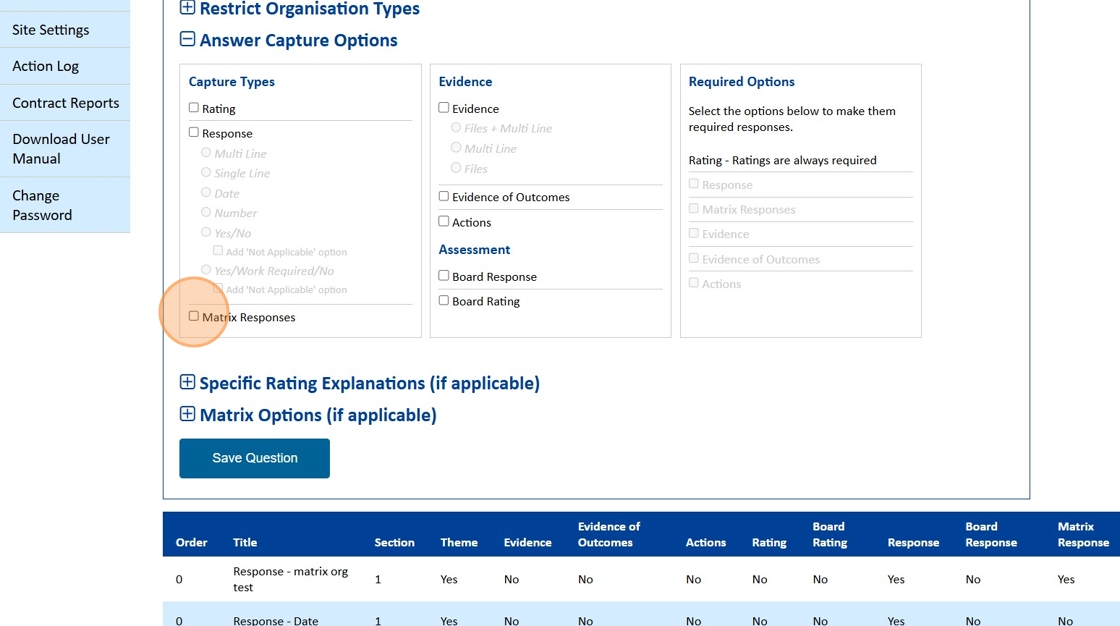Screen dimensions: 1120x626
Task: Tick the Board Response checkbox
Action: pyautogui.click(x=444, y=275)
